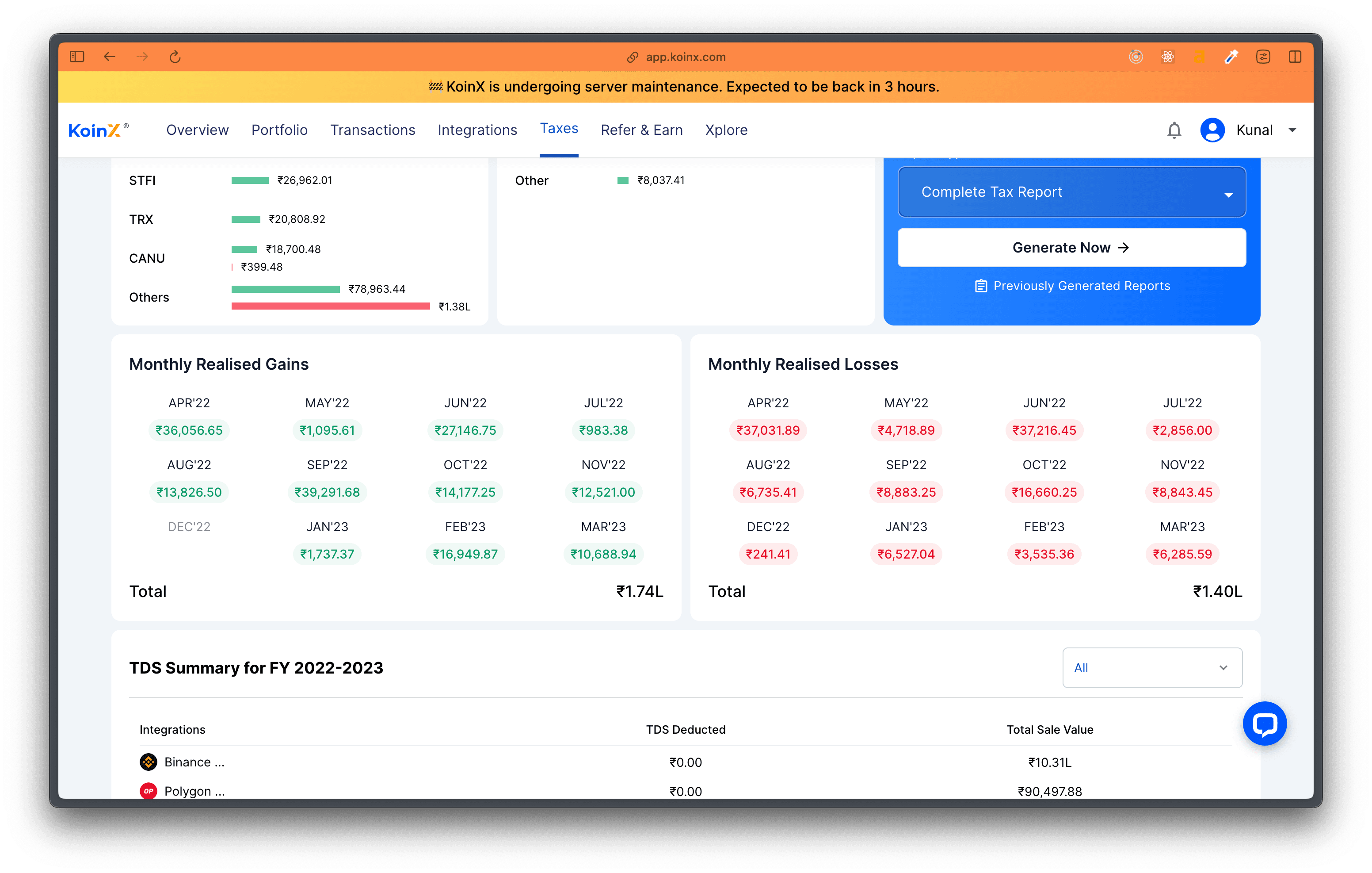
Task: Expand the account menu arrow beside Kunal
Action: coord(1292,130)
